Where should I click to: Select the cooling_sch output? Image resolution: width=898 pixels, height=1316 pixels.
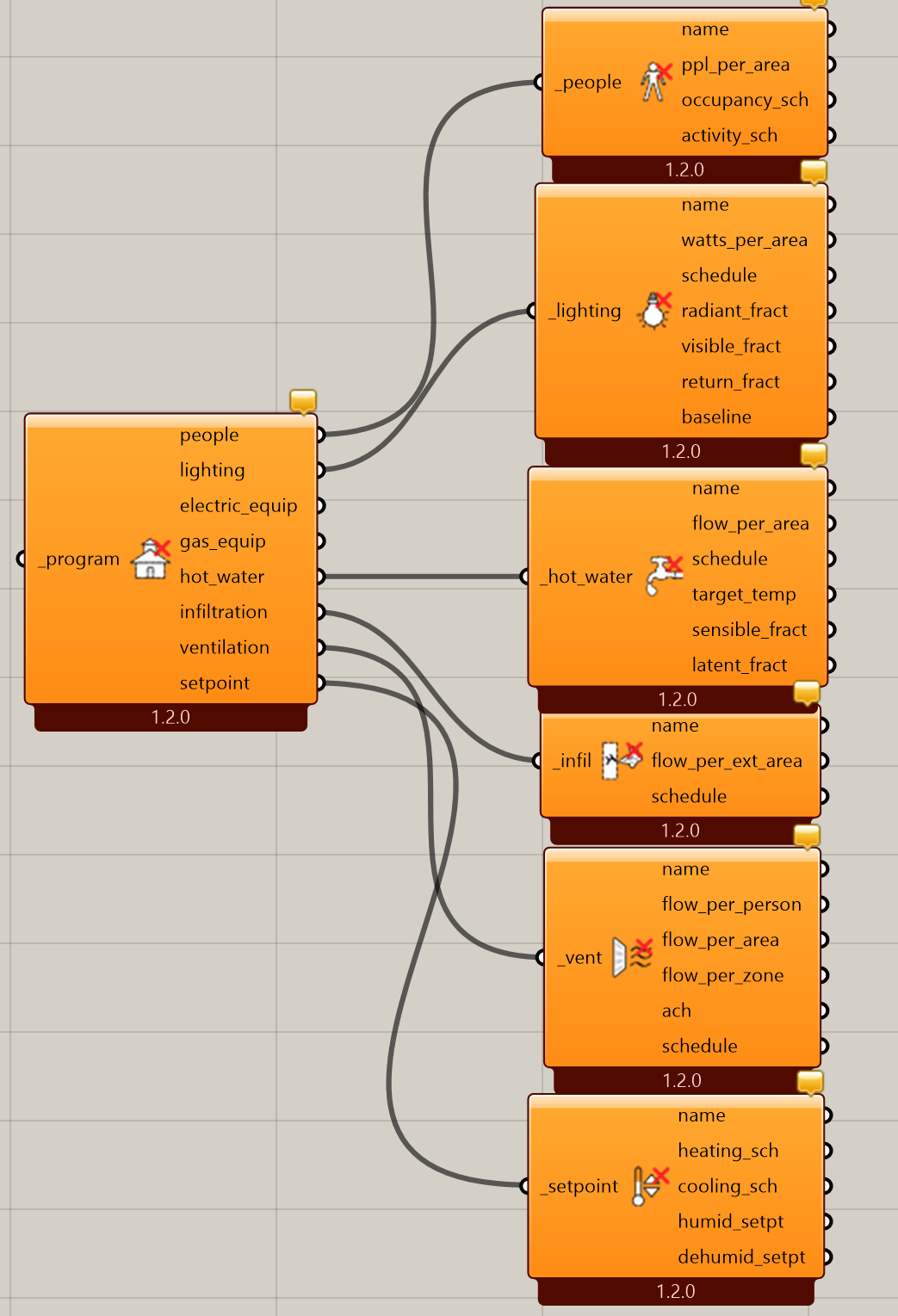[728, 1186]
